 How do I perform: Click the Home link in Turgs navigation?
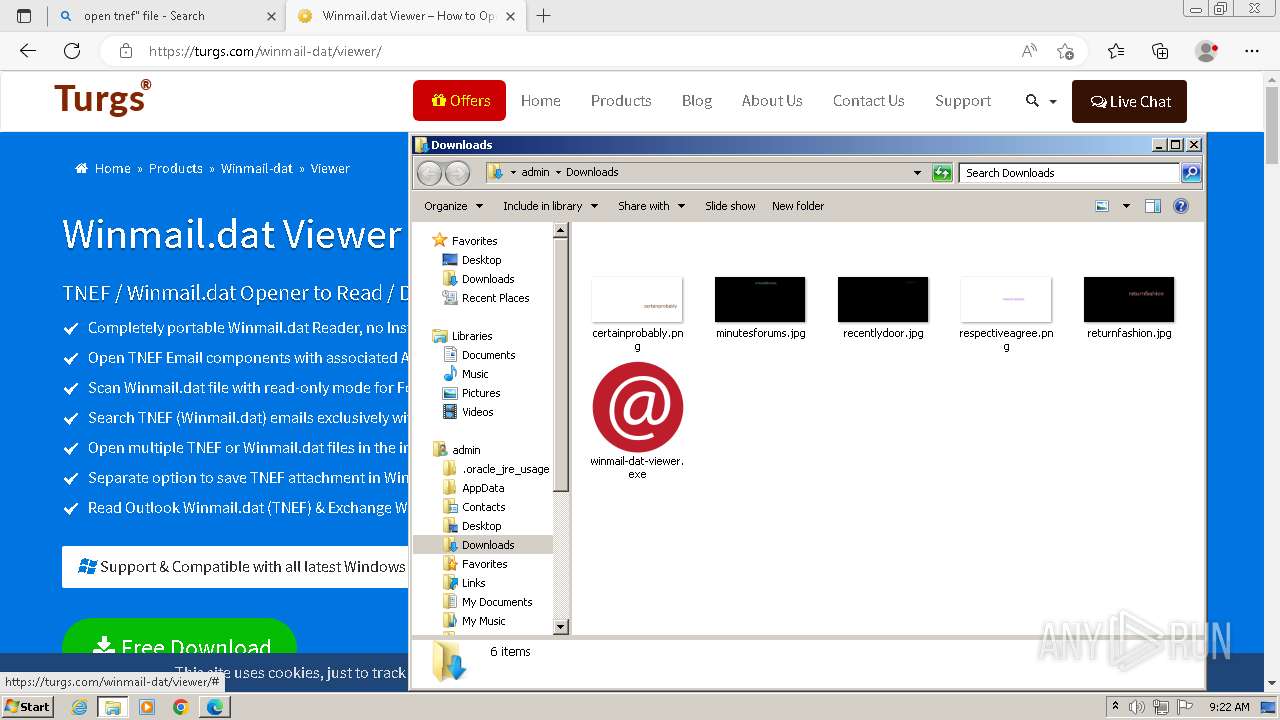pyautogui.click(x=540, y=101)
